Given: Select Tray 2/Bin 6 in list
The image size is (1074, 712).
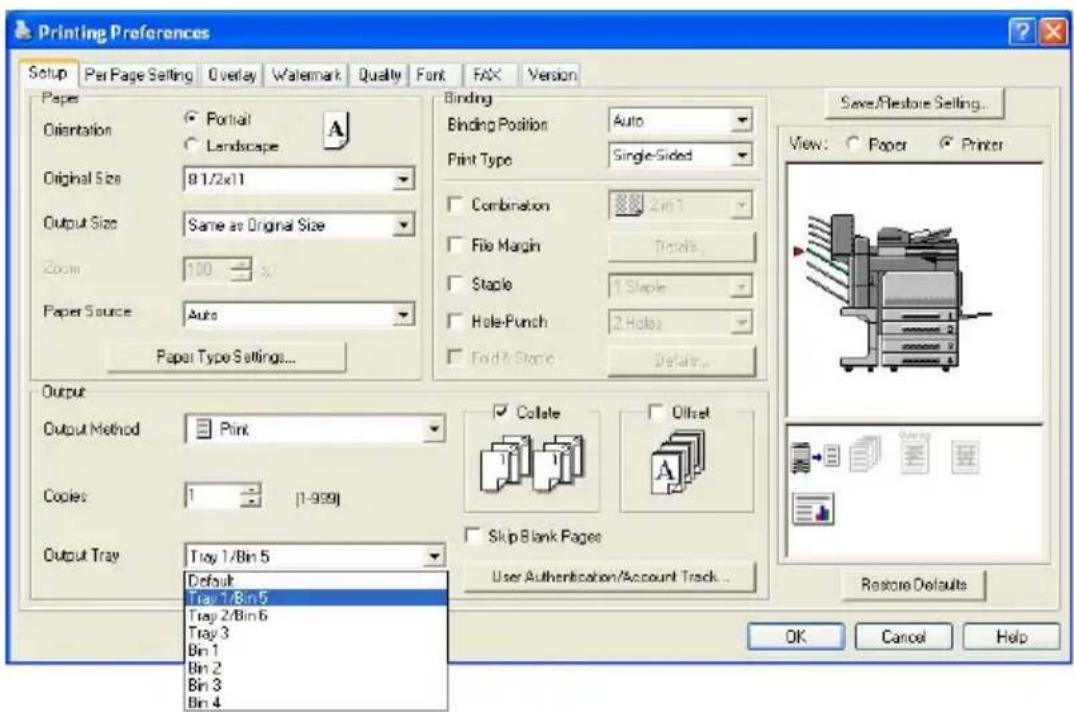Looking at the screenshot, I should point(316,615).
